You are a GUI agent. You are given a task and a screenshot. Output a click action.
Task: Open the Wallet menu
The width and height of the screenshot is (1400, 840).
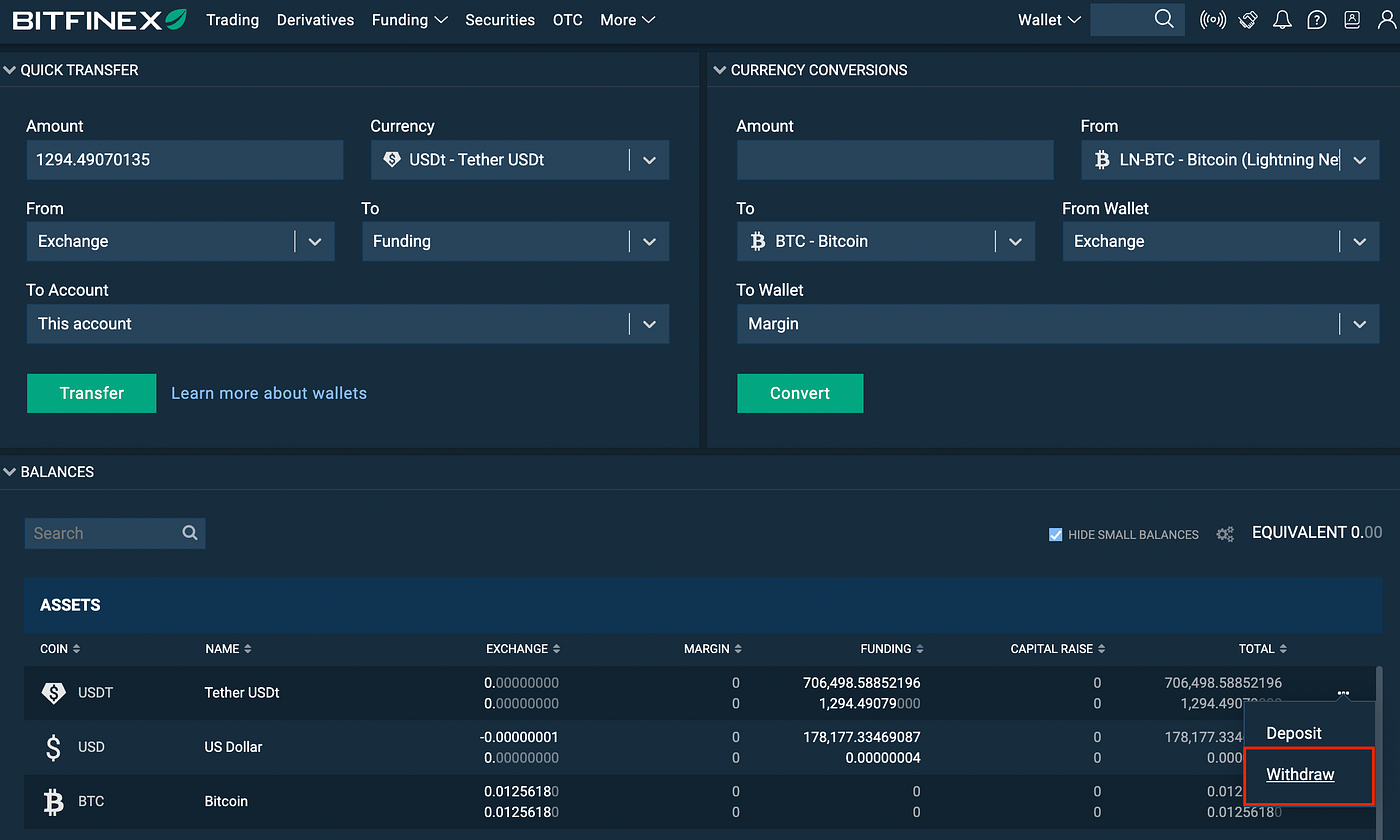[x=1049, y=20]
